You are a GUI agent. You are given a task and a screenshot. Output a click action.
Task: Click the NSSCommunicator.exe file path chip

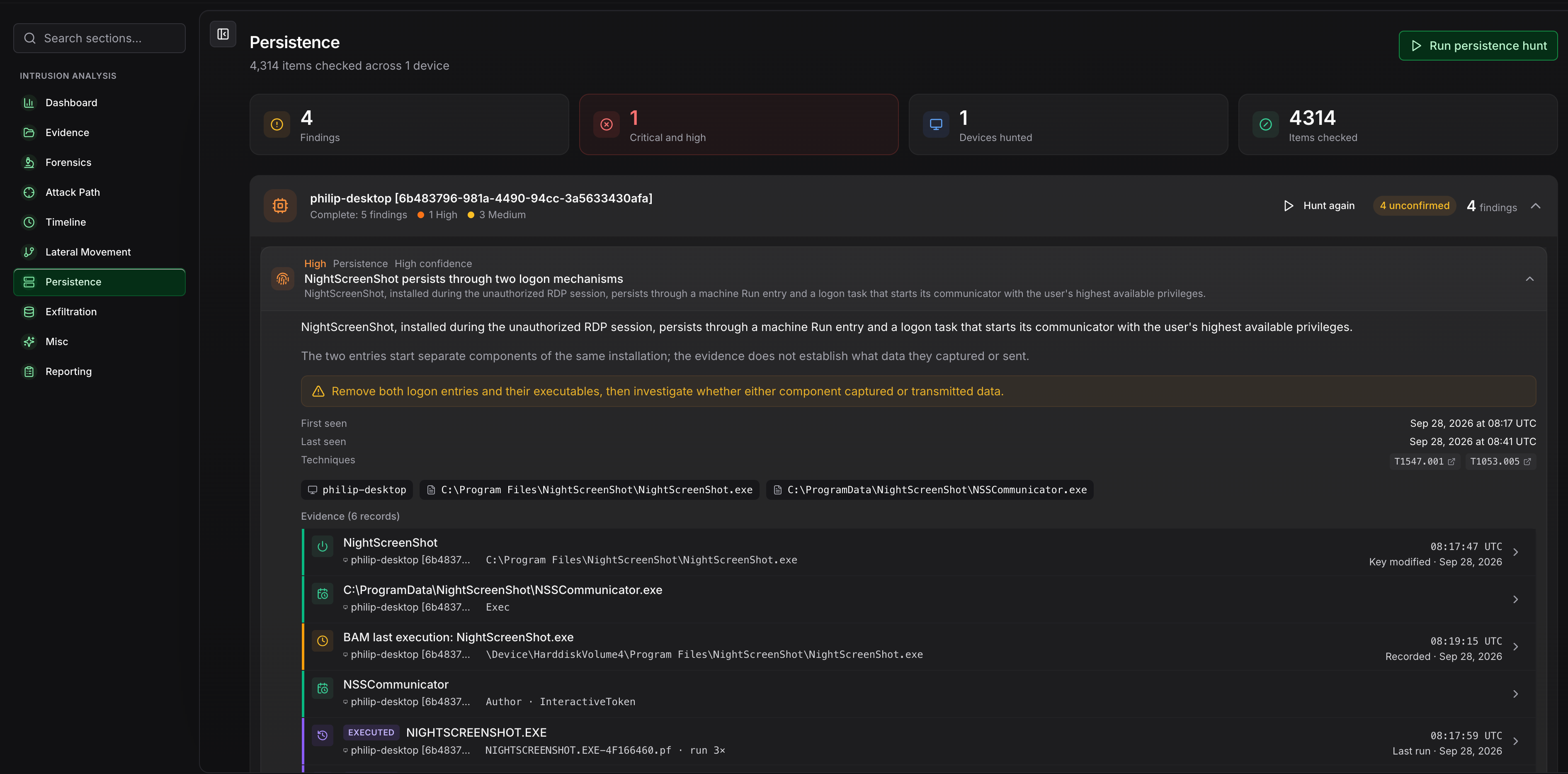click(930, 490)
